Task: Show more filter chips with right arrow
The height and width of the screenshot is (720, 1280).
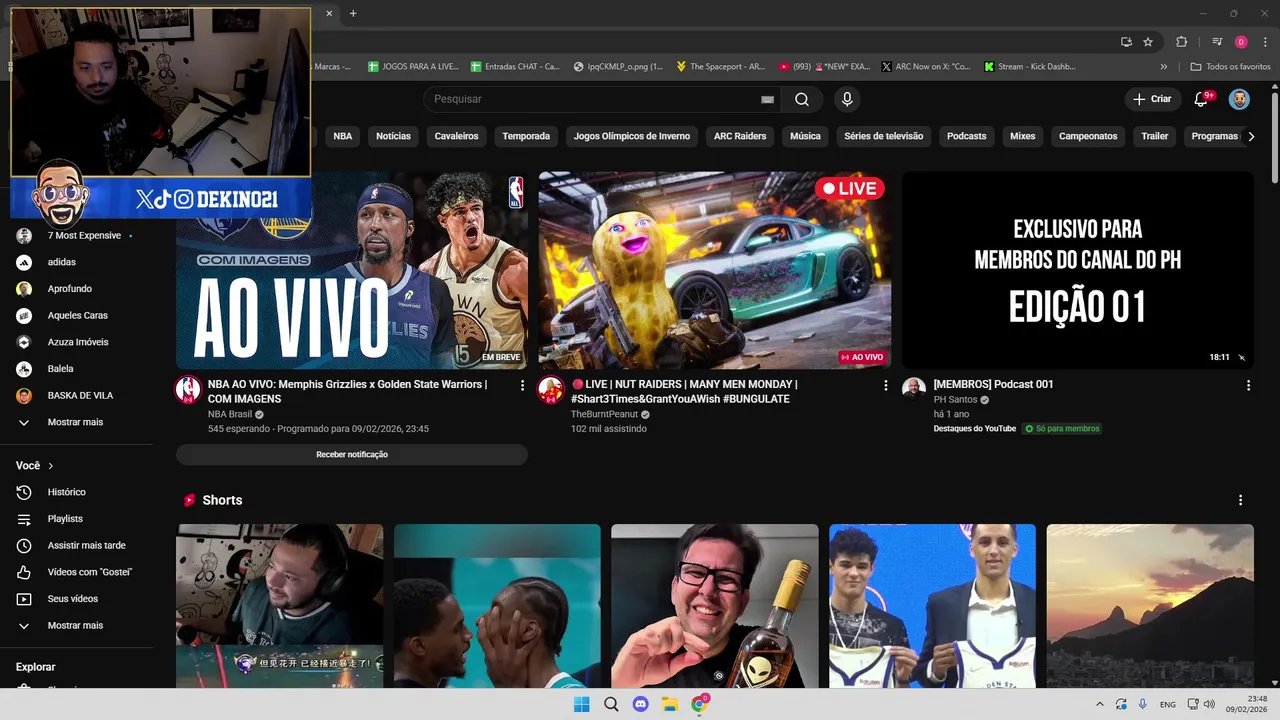Action: click(x=1250, y=136)
